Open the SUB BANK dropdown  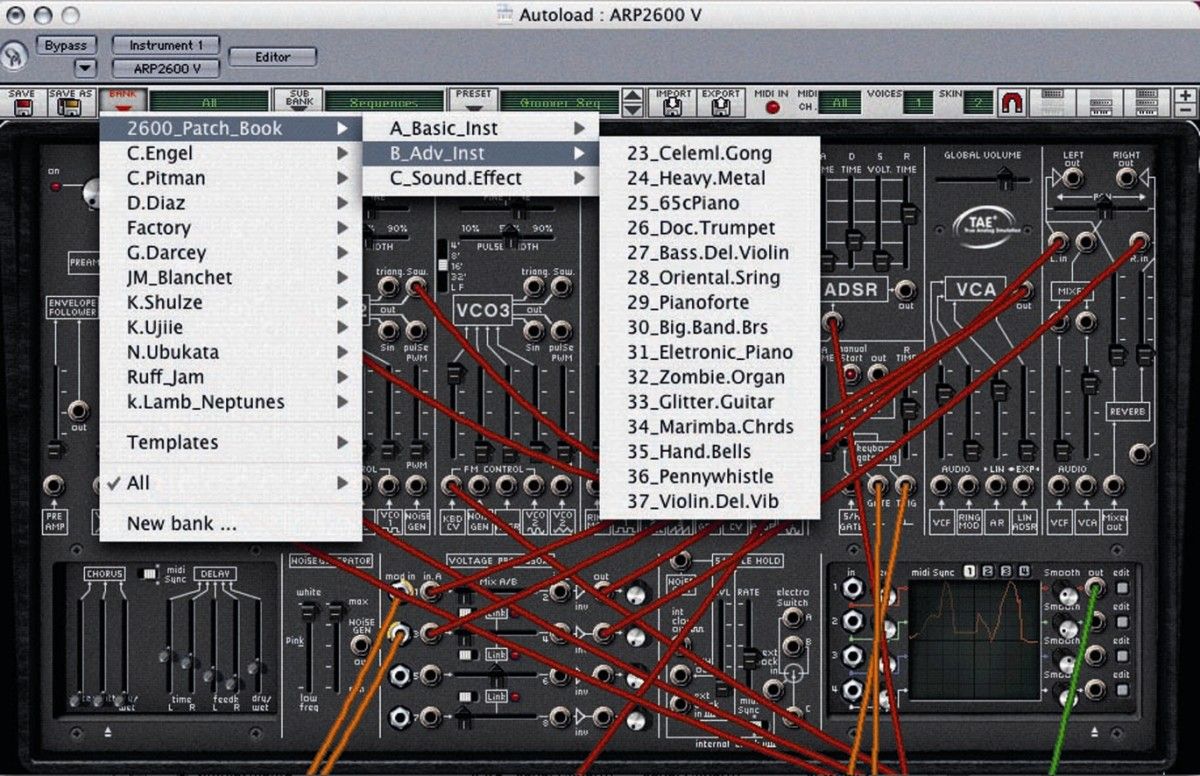point(299,102)
